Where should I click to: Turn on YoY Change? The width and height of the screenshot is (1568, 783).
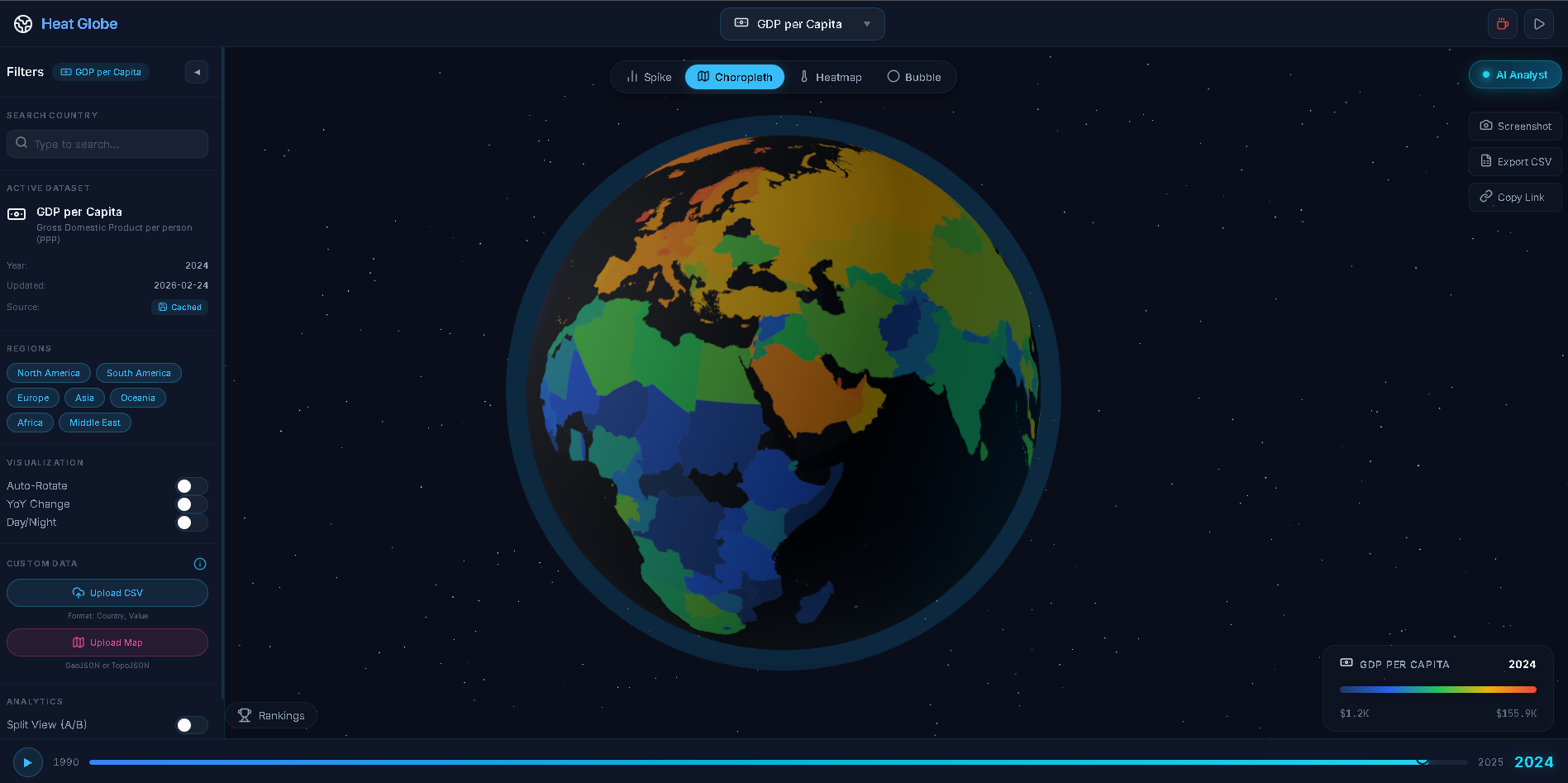190,504
